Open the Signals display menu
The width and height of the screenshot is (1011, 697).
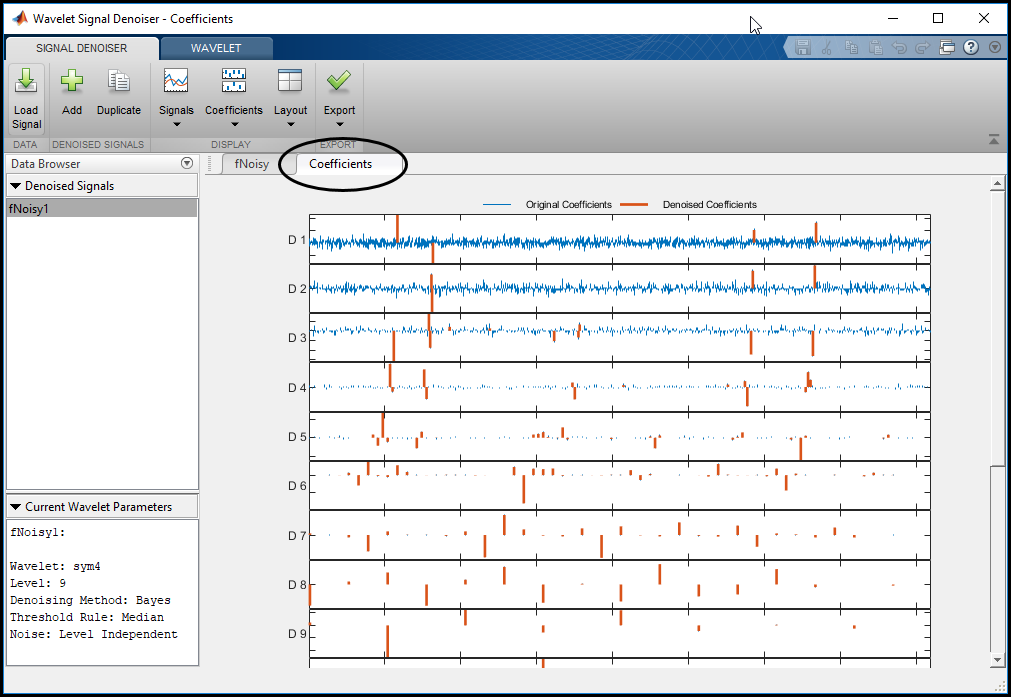176,98
